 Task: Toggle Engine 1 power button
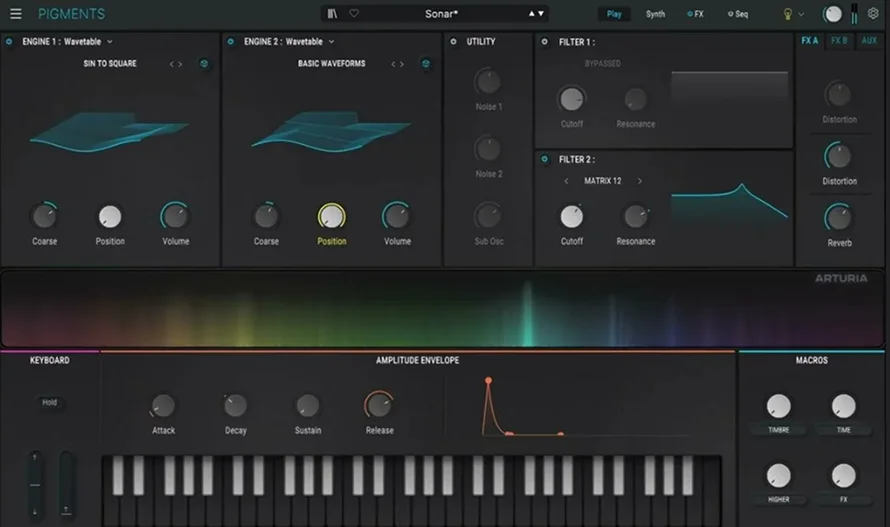click(x=10, y=42)
